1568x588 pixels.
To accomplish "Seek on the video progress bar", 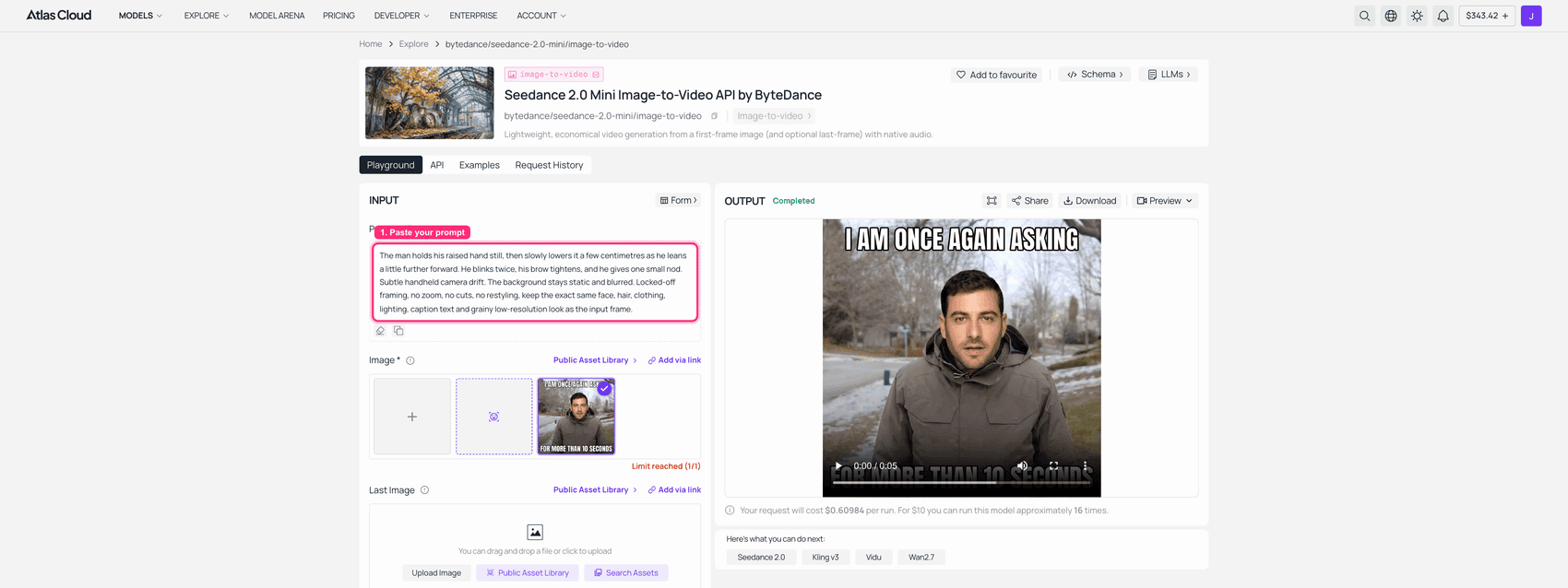I will point(962,482).
